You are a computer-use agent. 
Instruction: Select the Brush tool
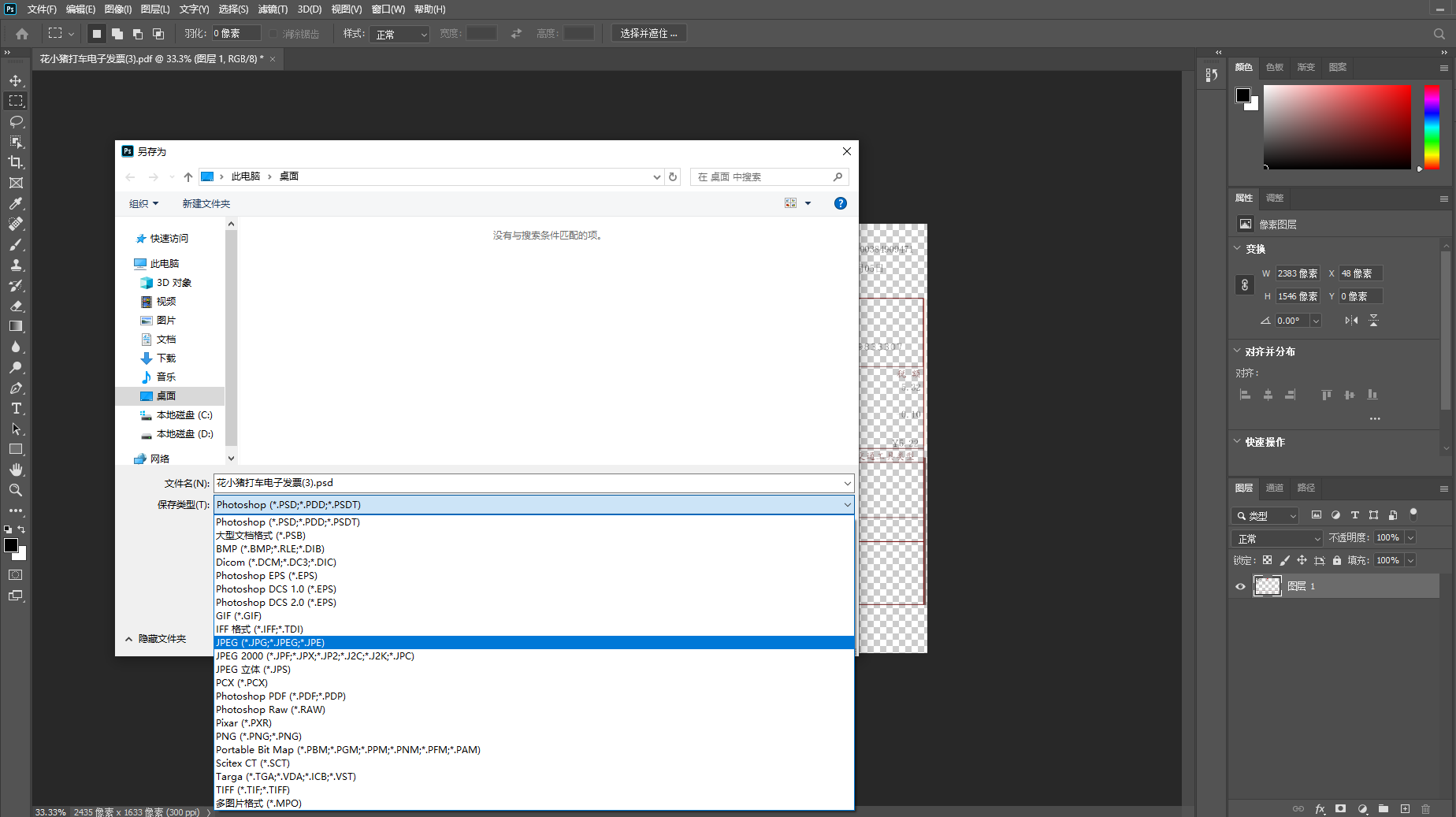(16, 244)
